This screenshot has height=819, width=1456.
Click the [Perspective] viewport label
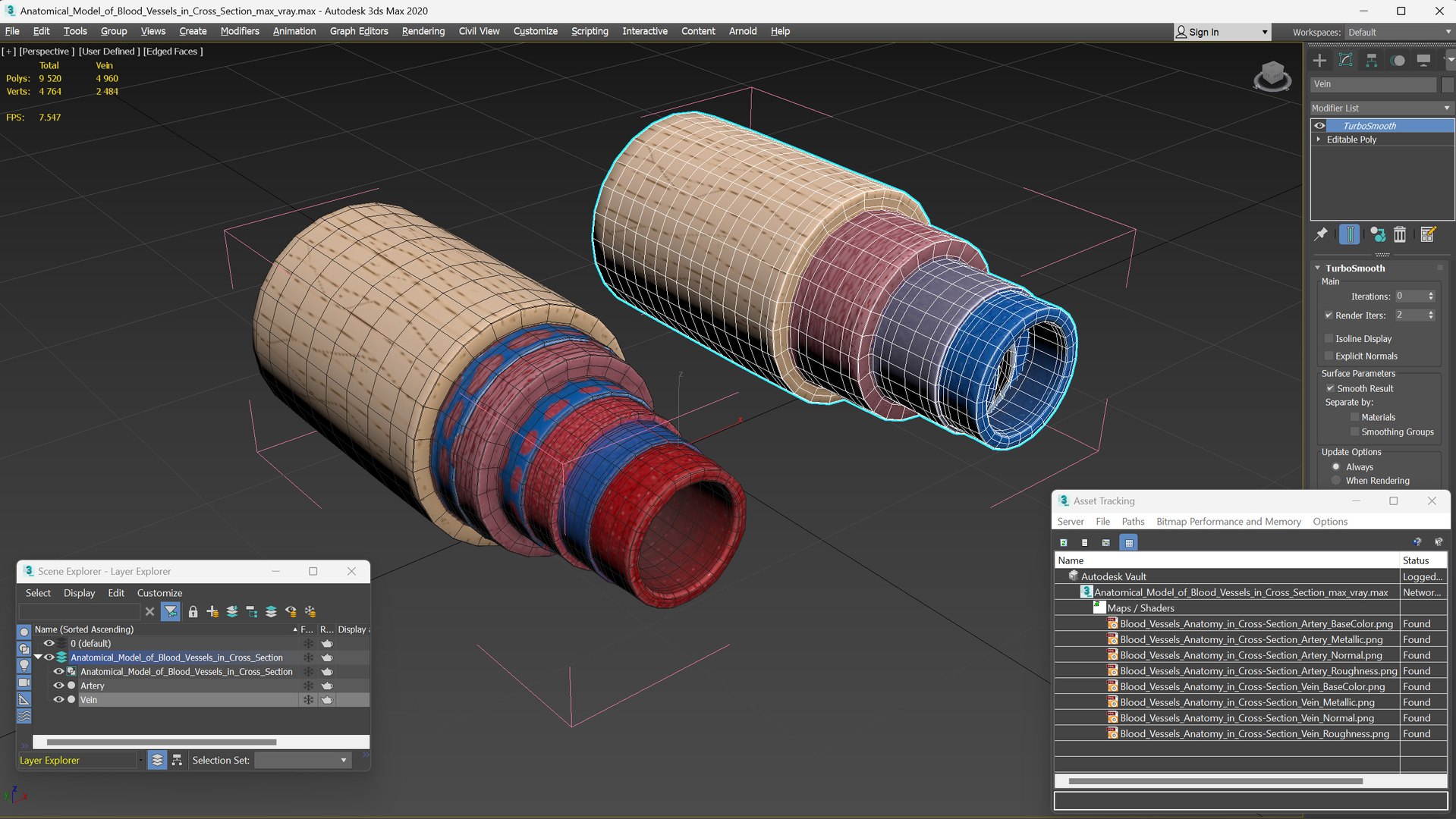coord(46,52)
